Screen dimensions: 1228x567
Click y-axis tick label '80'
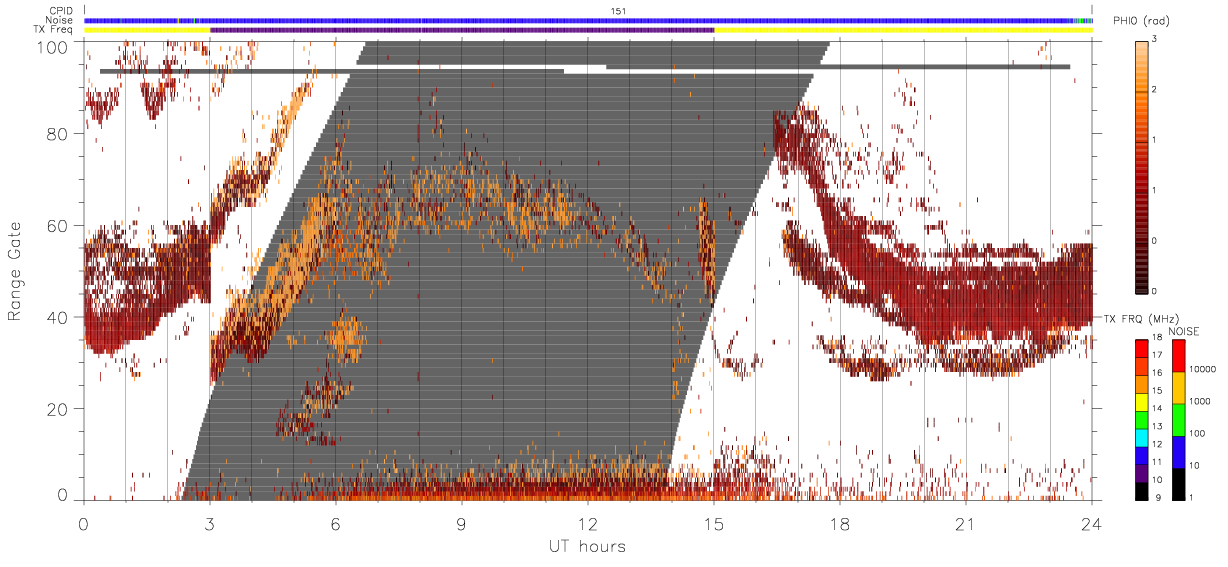pyautogui.click(x=60, y=135)
